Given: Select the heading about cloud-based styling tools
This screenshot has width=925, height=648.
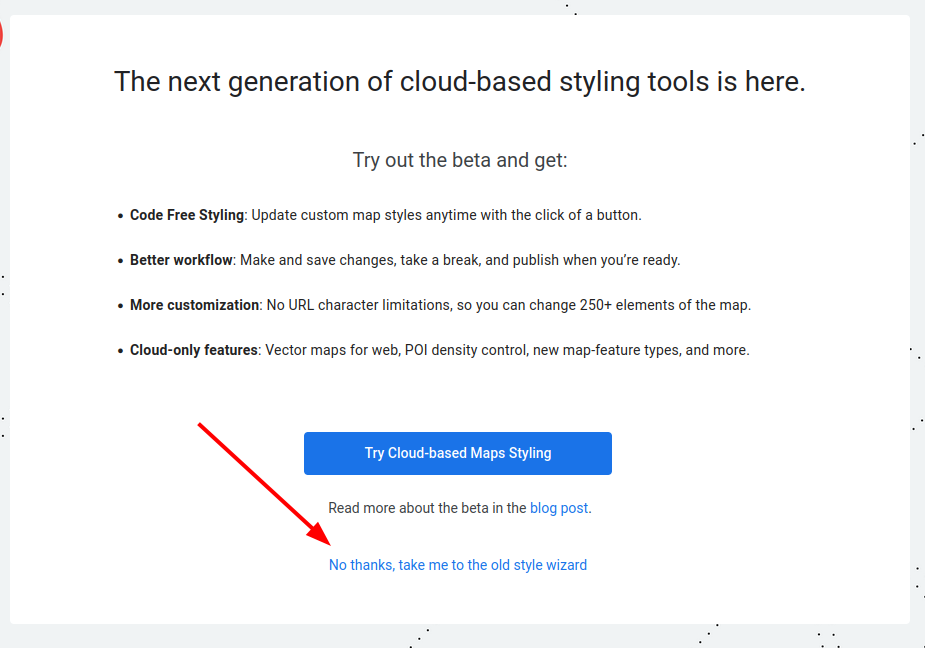Looking at the screenshot, I should tap(460, 81).
